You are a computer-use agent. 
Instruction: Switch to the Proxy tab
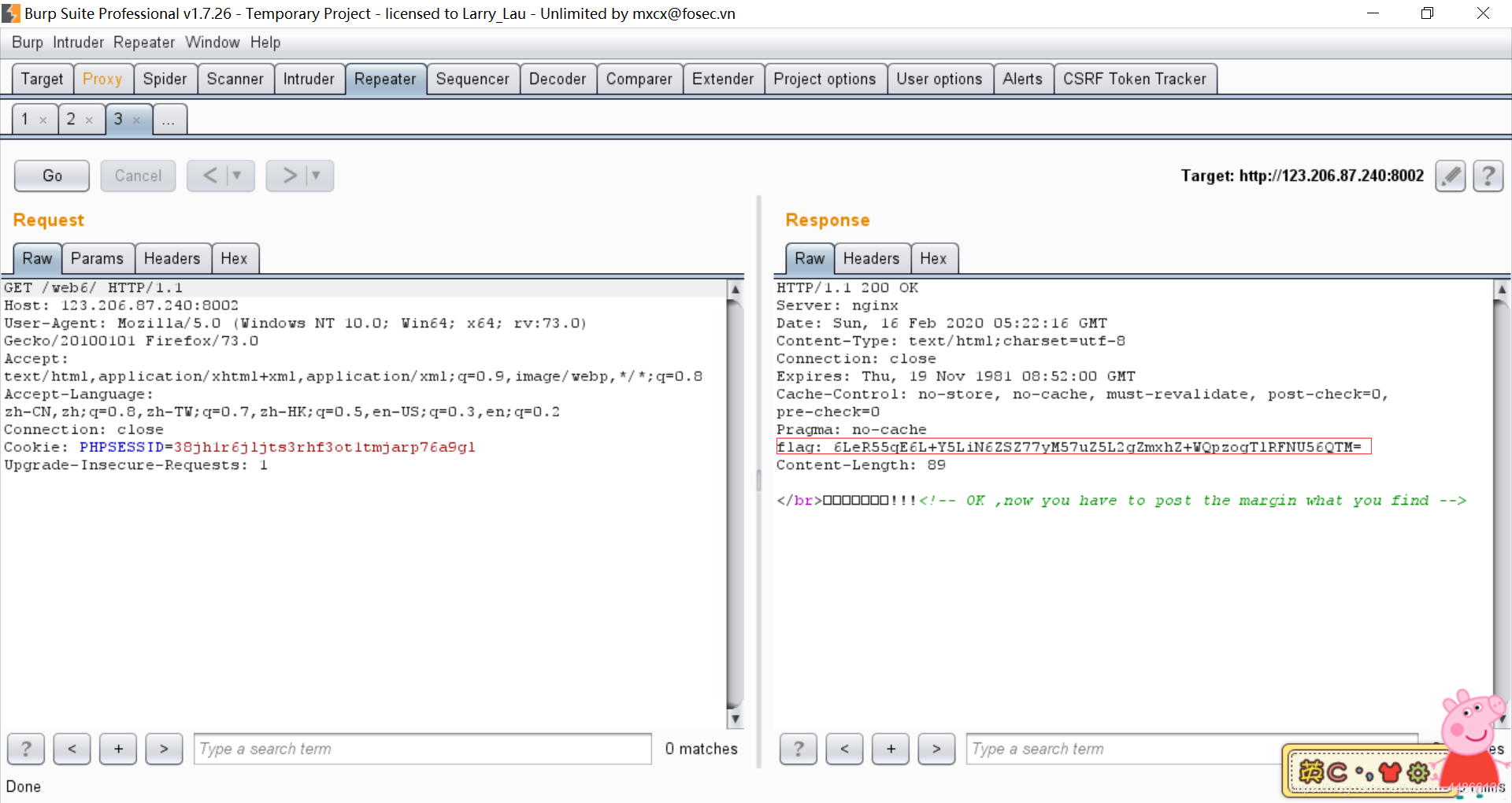pos(102,79)
